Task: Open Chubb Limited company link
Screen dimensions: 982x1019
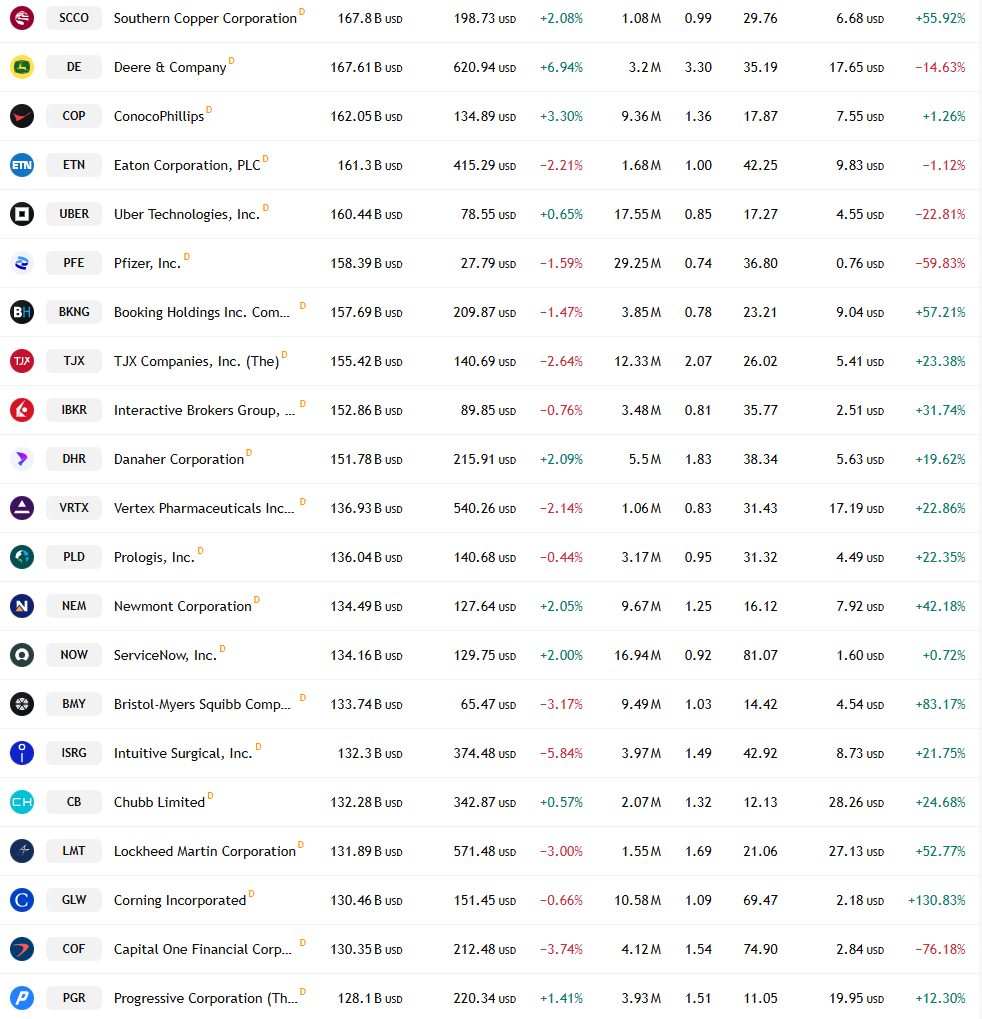Action: click(159, 802)
